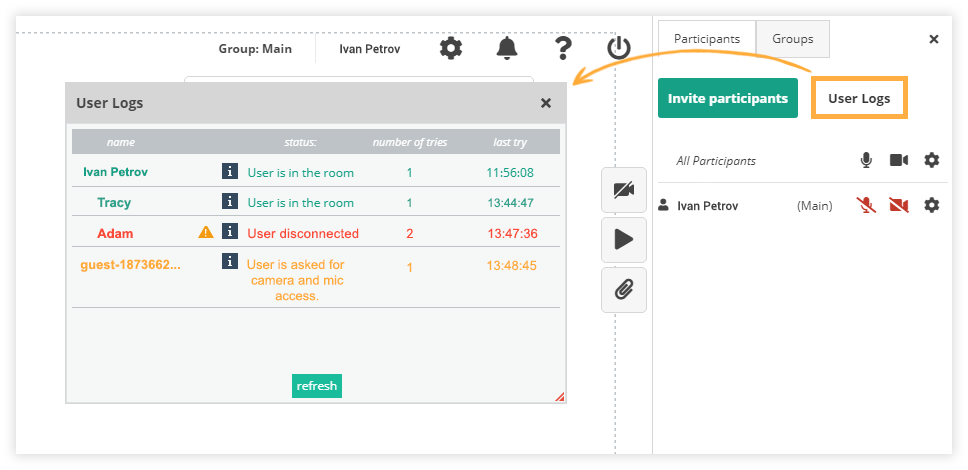Click the 13:44:47 last try time
Screen dimensions: 968x470
point(510,203)
